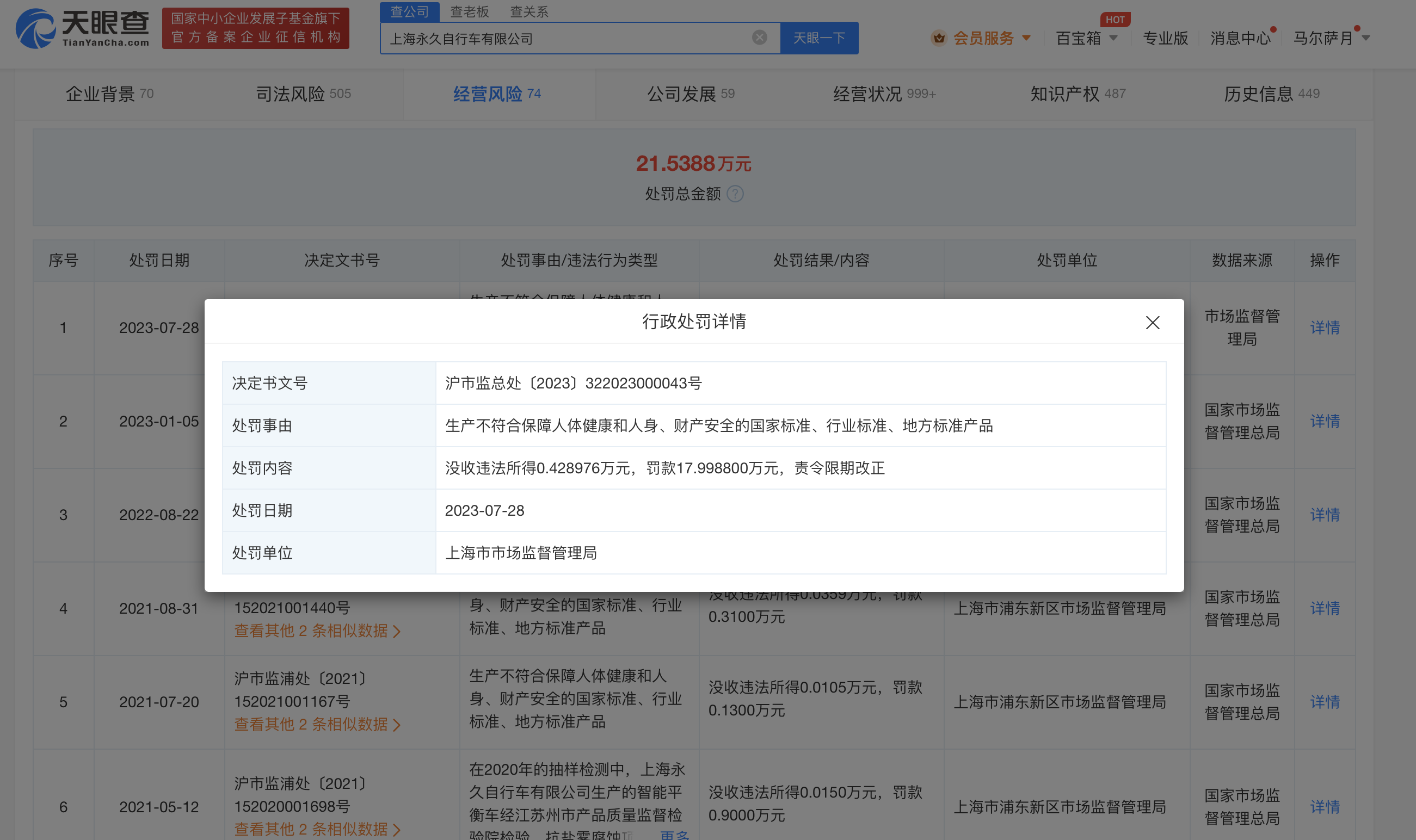Expand 查看其他 2 条相似数据 under 152020001698号
1416x840 pixels.
click(317, 829)
